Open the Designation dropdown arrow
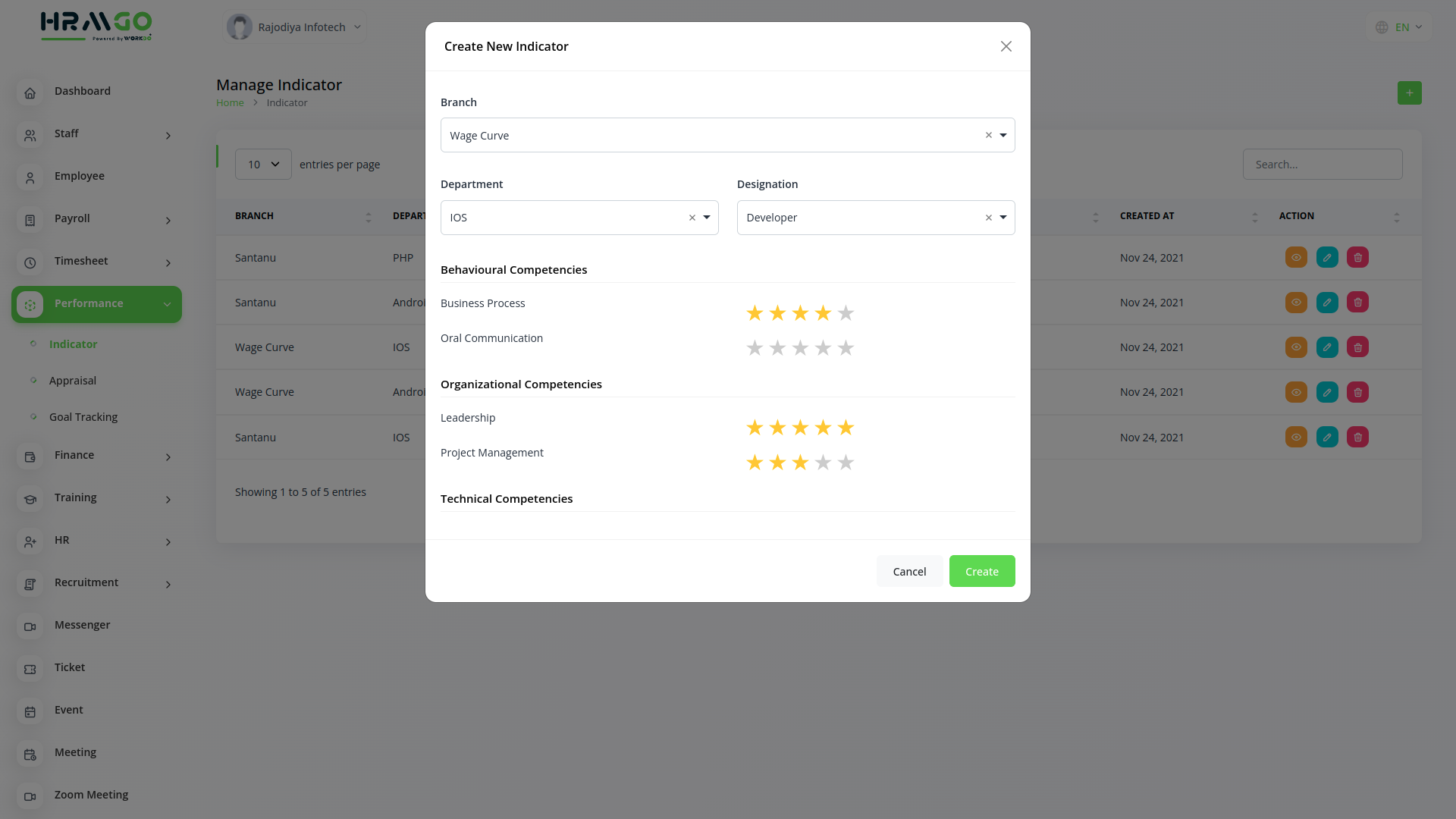The height and width of the screenshot is (819, 1456). click(x=1003, y=218)
